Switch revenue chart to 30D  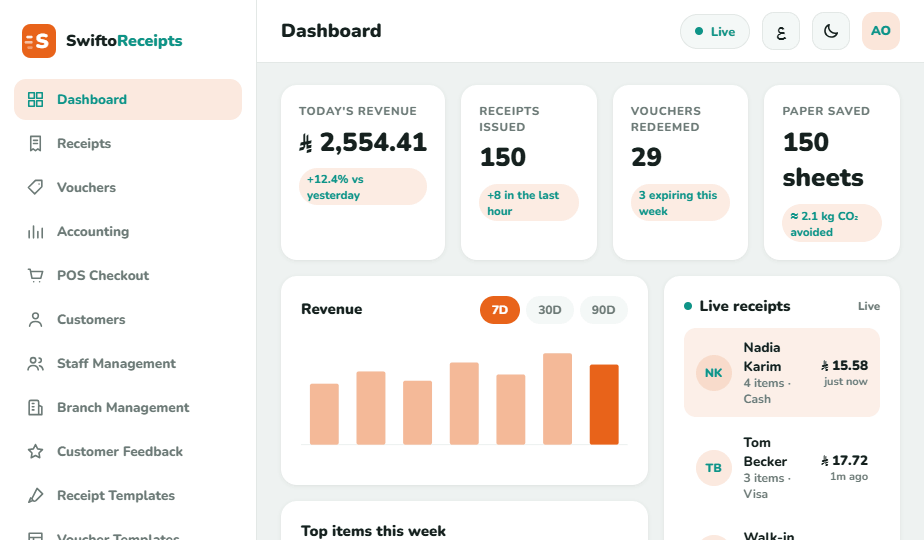(550, 310)
